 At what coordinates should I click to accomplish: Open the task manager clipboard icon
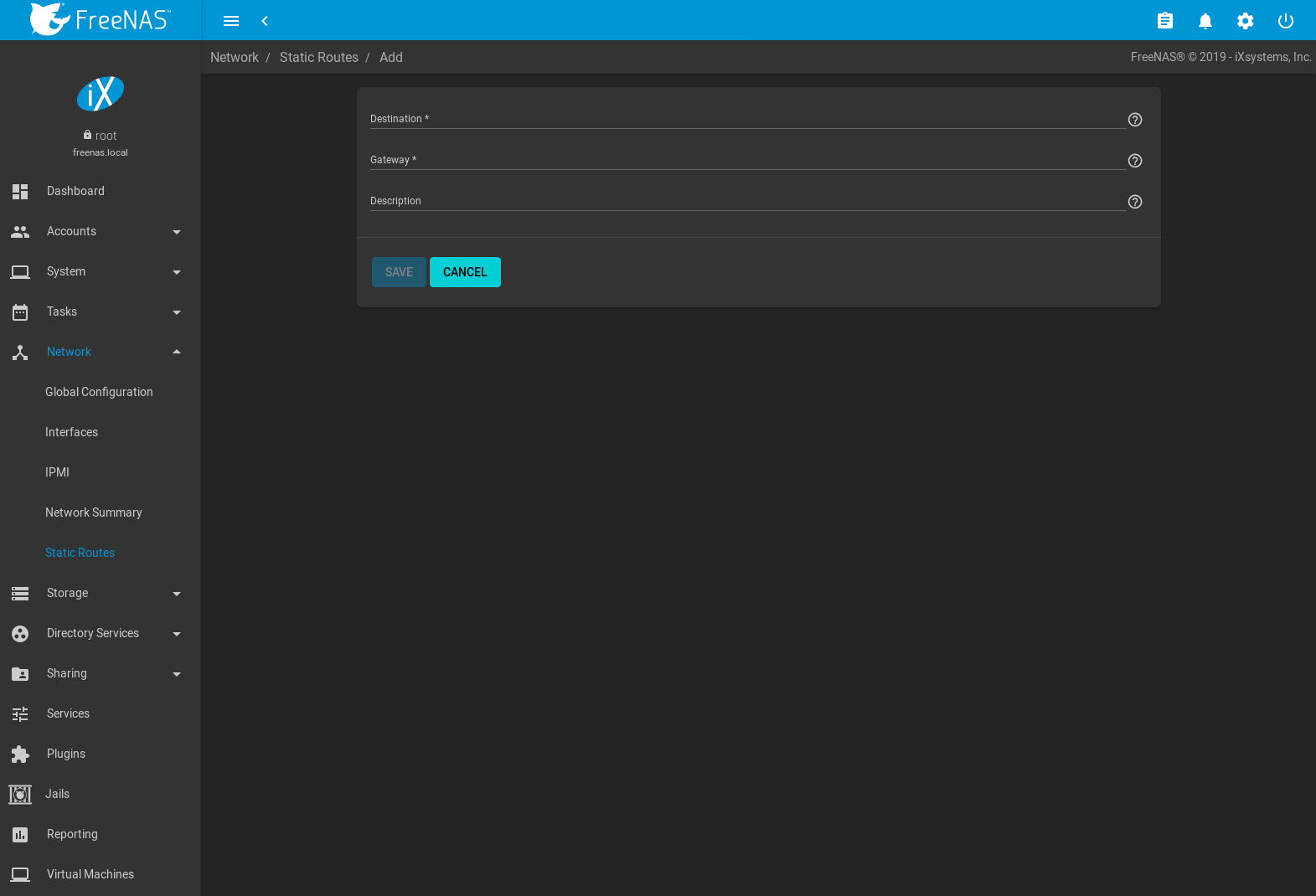(1164, 21)
